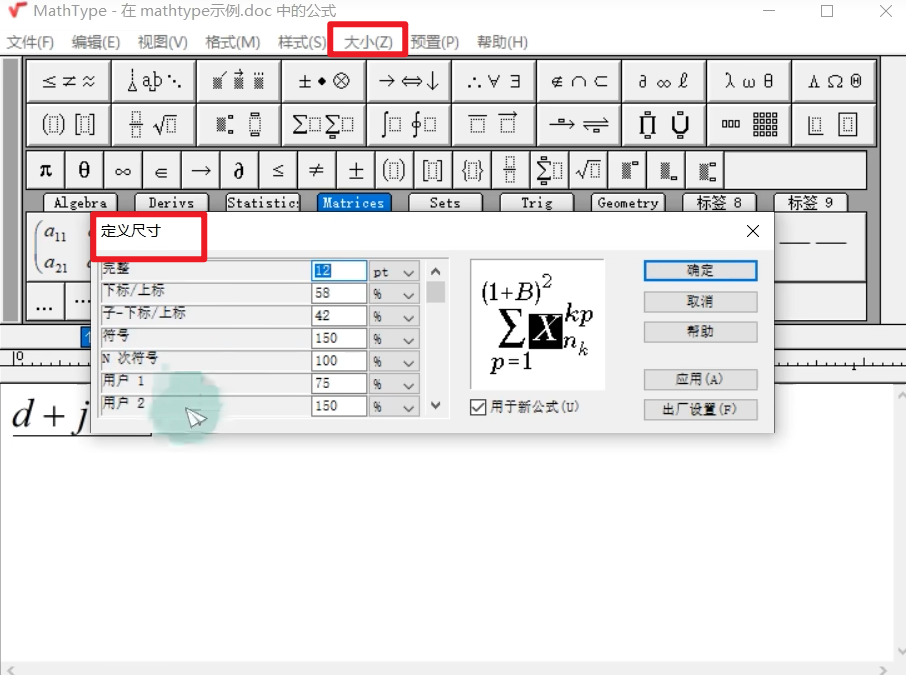Close the 定义尺寸 dialog

point(752,231)
